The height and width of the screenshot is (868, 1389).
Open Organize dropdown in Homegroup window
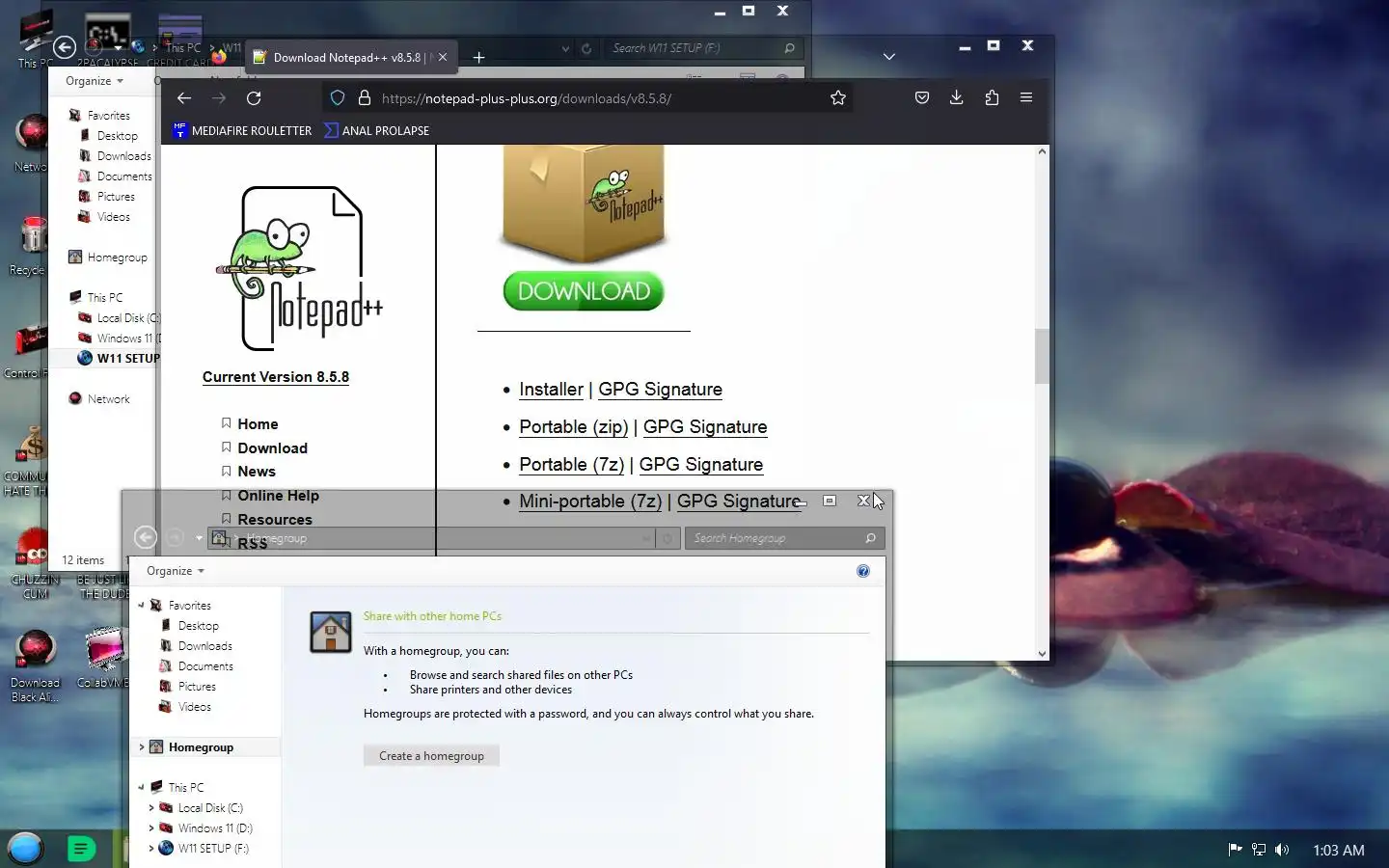coord(176,571)
